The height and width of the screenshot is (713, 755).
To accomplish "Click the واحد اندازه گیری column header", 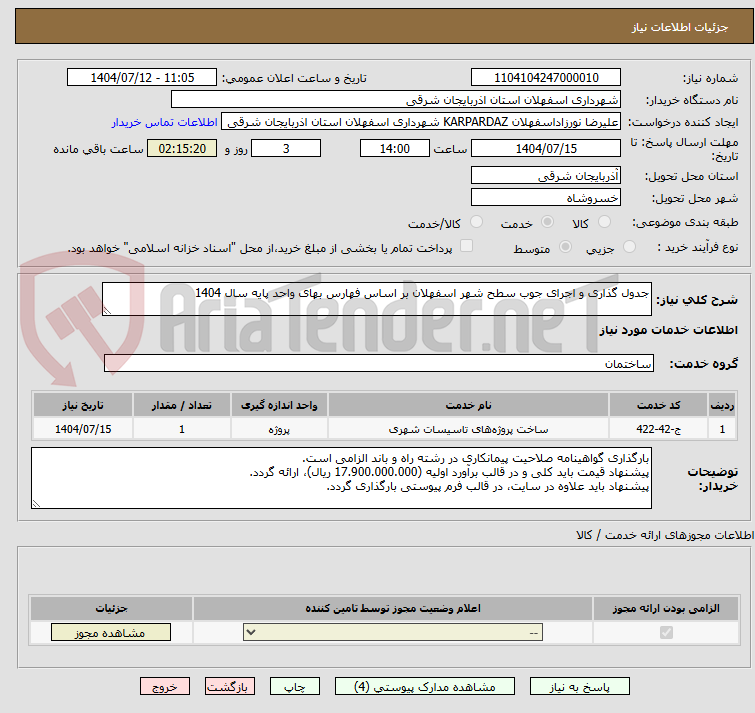I will coord(279,405).
